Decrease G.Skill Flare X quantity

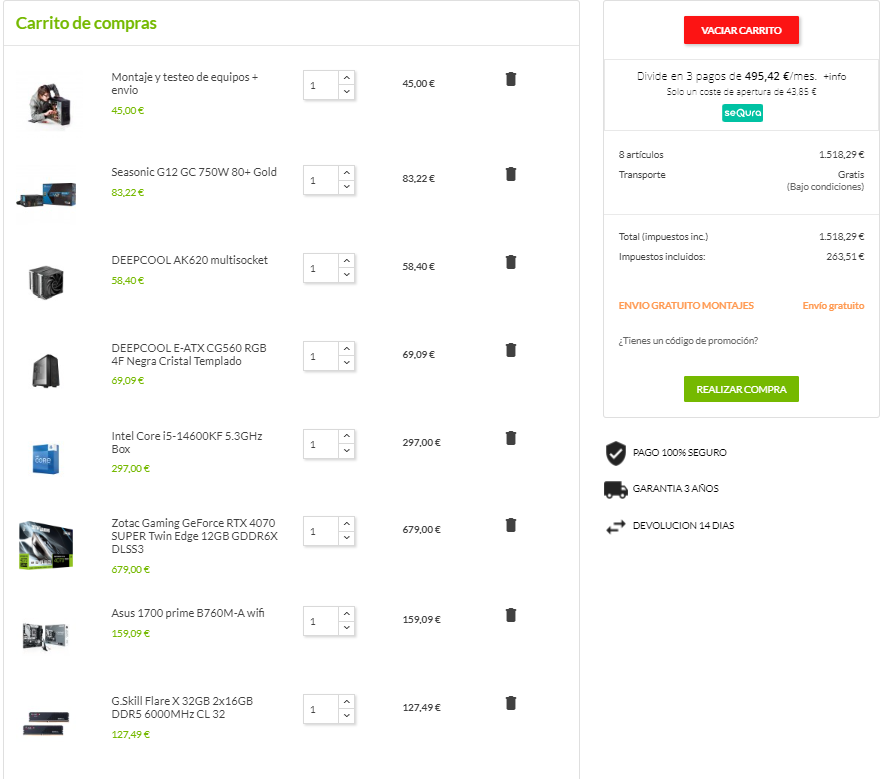[x=347, y=716]
